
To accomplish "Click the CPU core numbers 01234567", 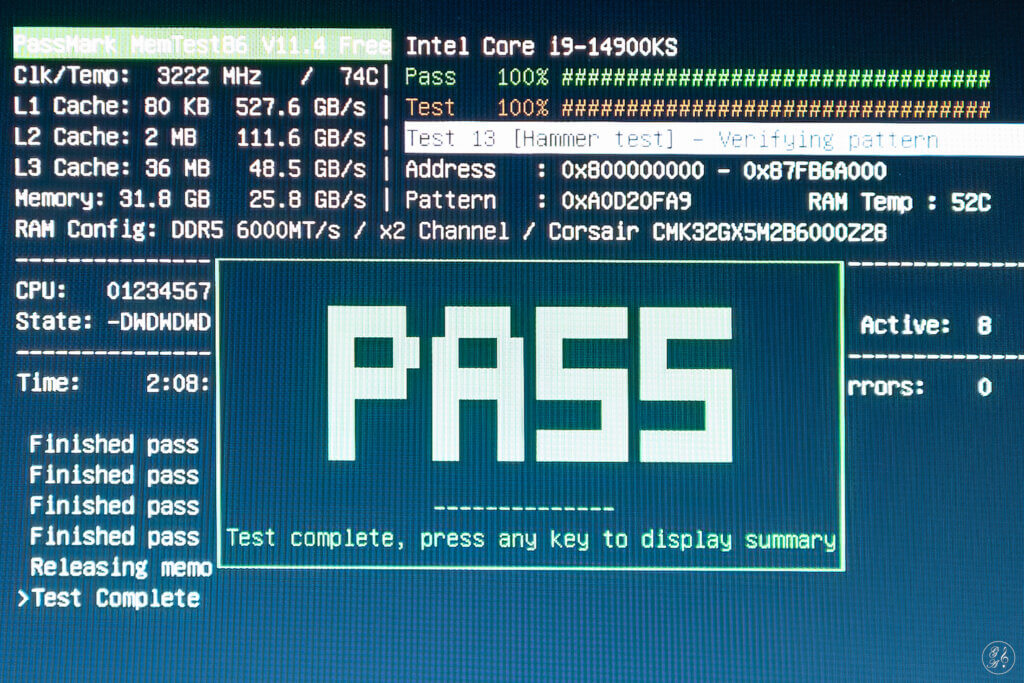I will coord(159,291).
